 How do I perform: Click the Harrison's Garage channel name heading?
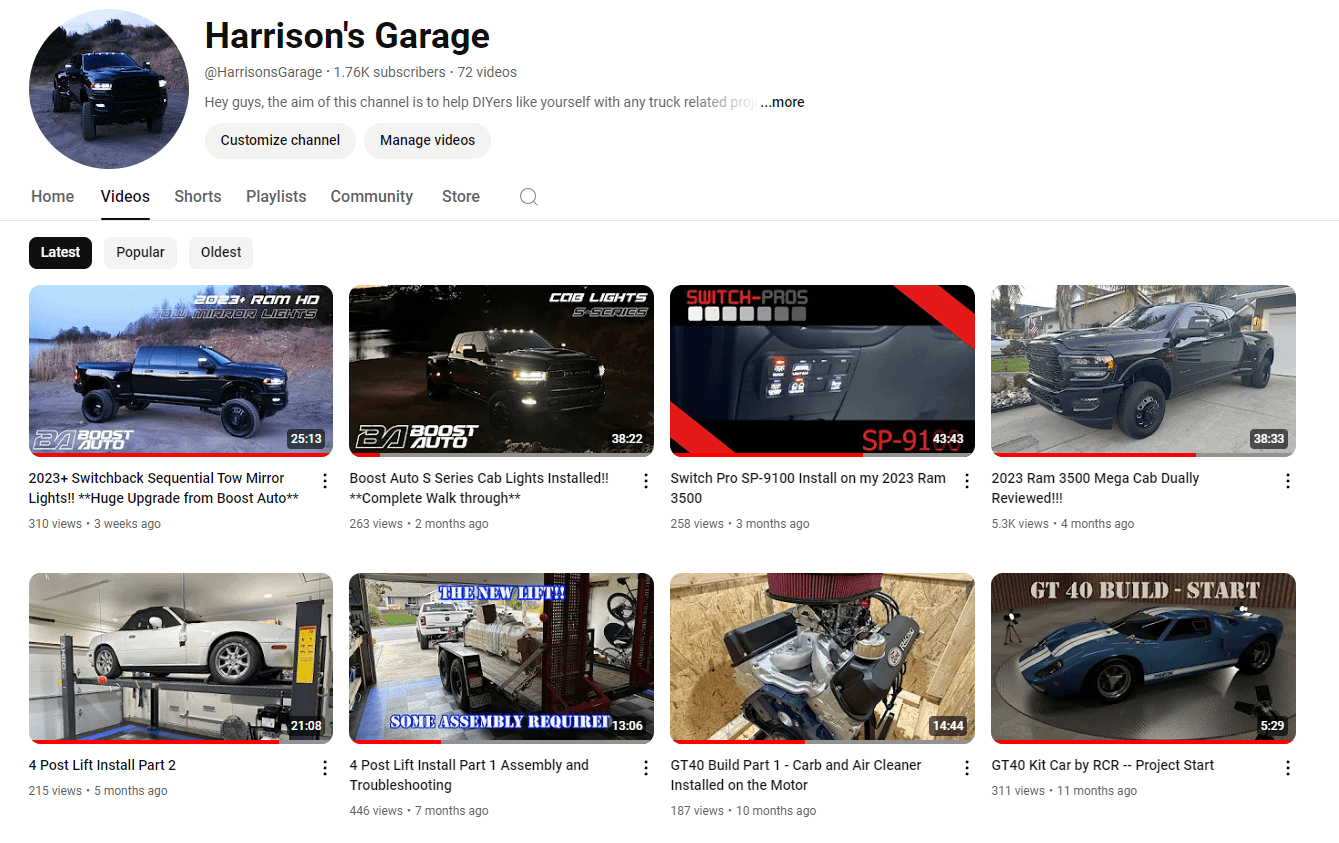coord(347,36)
